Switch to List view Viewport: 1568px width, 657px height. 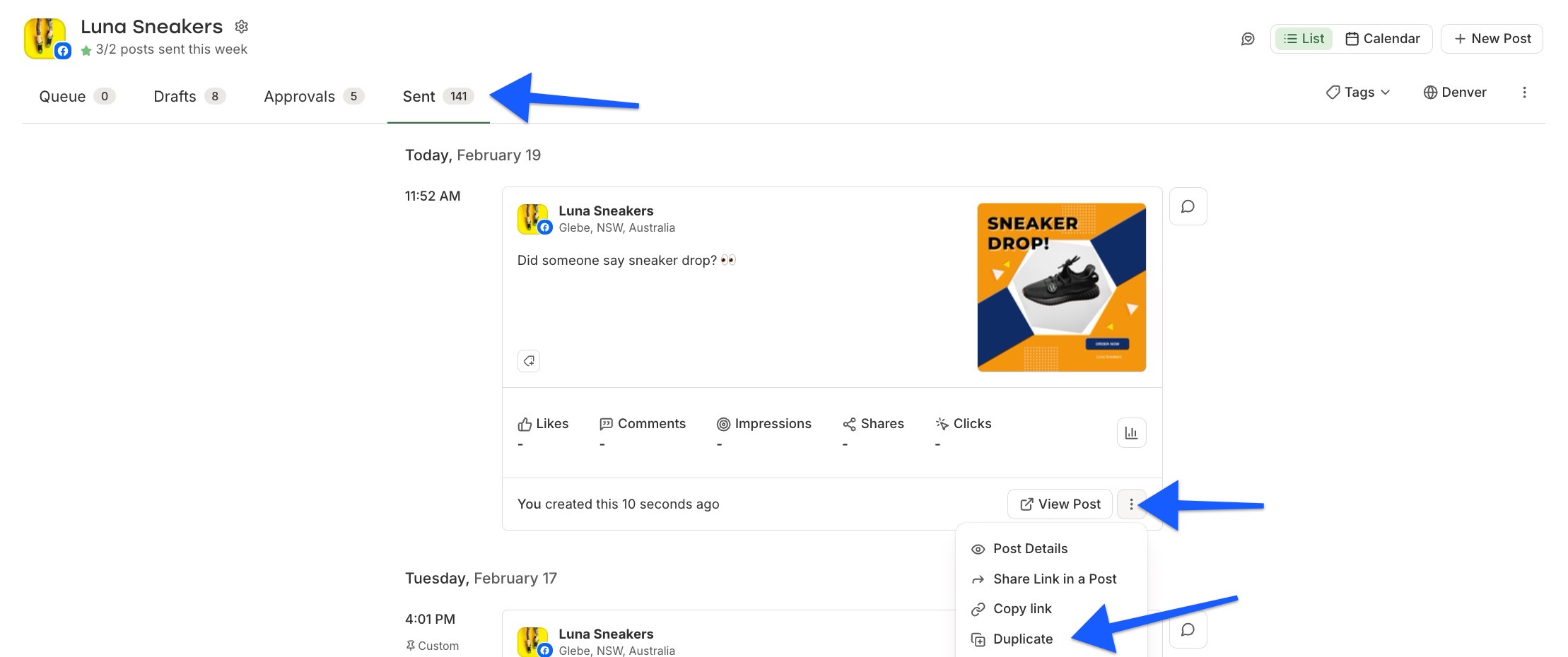tap(1304, 39)
